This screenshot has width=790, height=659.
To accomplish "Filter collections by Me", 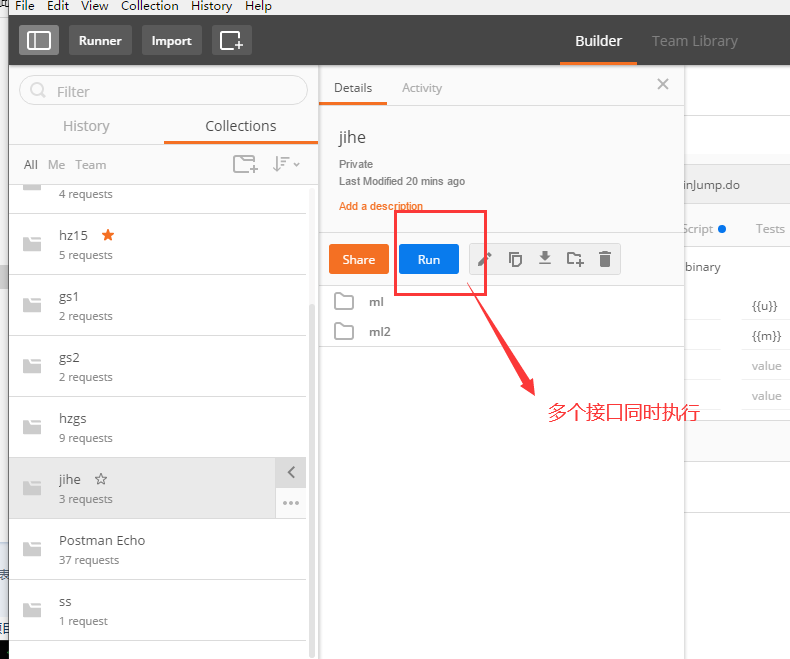I will click(56, 165).
